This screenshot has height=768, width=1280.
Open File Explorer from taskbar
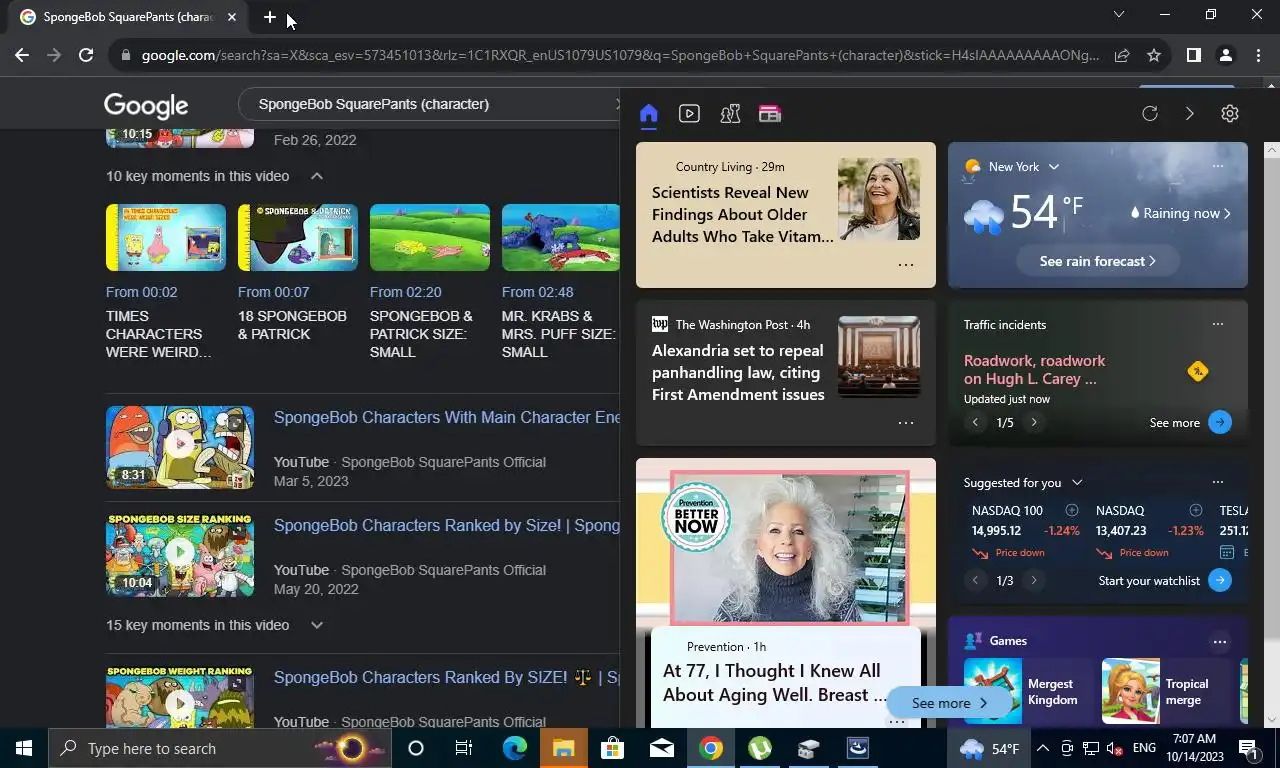(563, 748)
